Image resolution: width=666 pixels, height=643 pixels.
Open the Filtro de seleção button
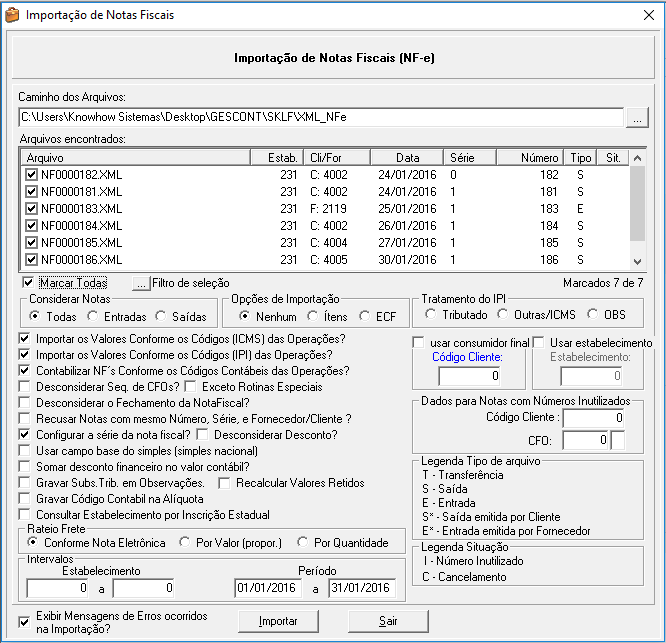click(141, 283)
